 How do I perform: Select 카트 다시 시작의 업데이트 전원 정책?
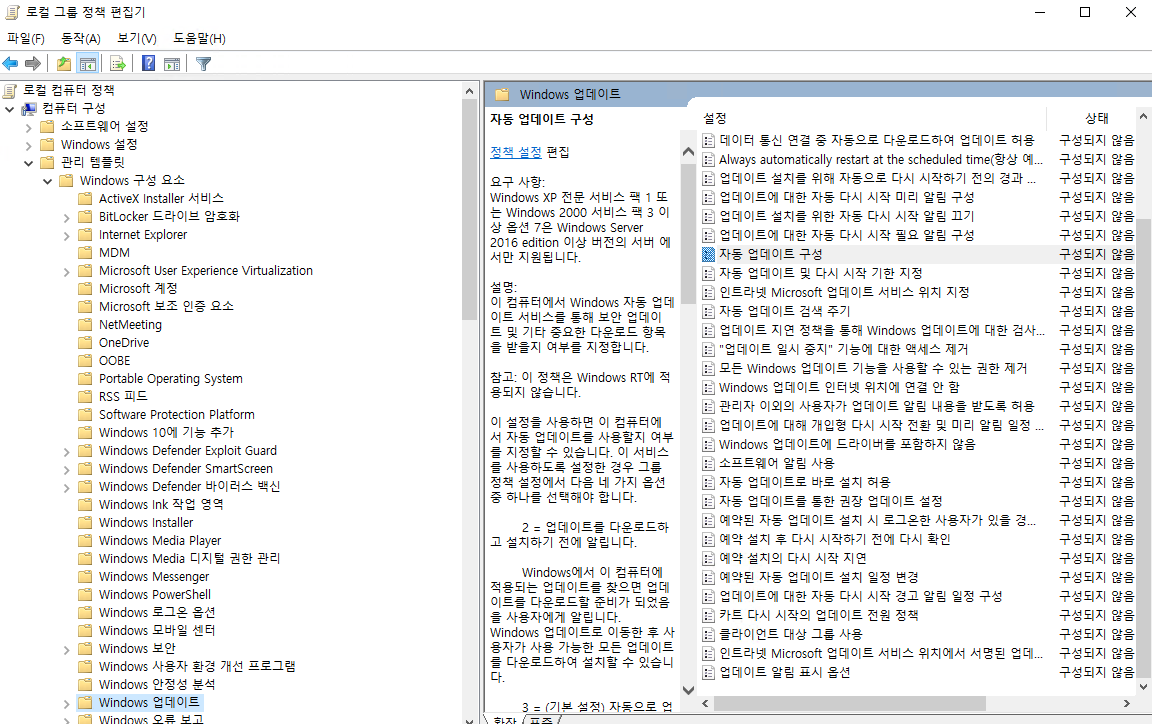point(818,615)
